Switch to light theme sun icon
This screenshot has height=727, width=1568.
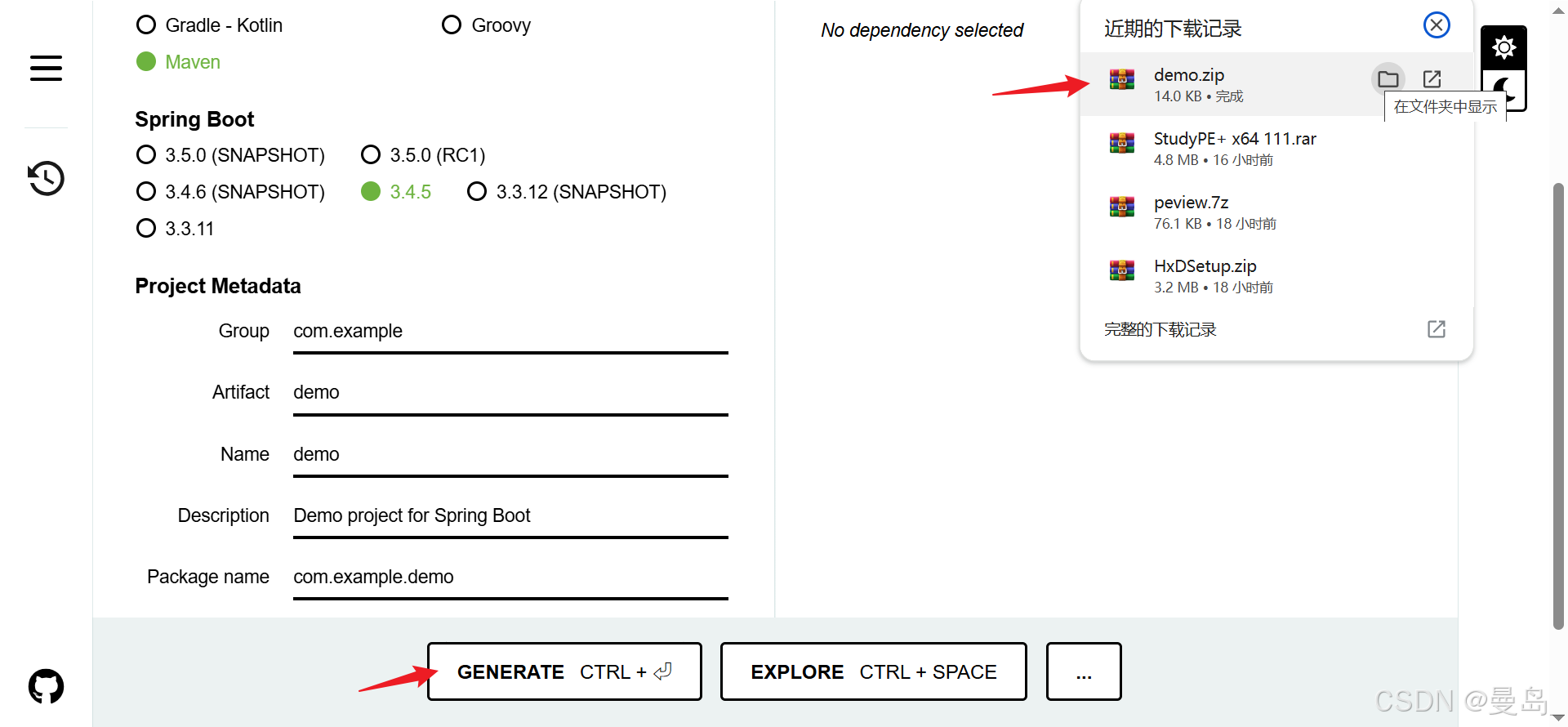coord(1503,47)
